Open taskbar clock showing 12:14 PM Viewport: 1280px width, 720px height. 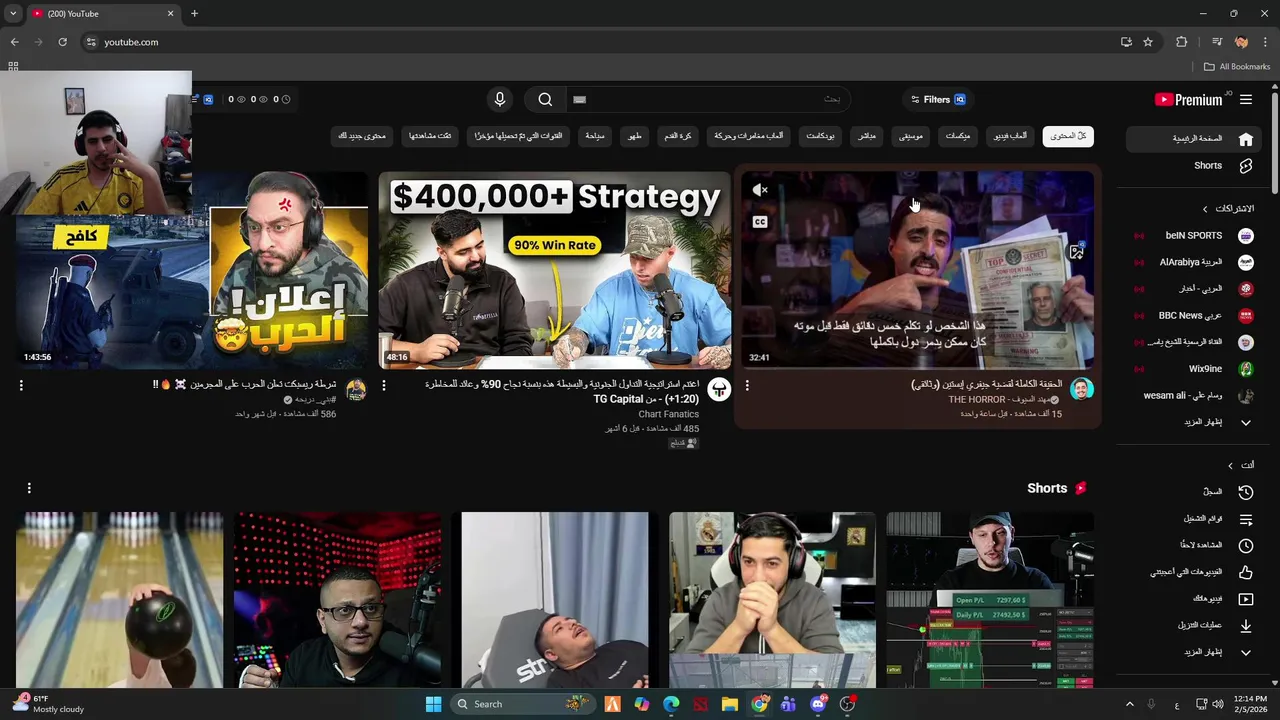(x=1250, y=704)
